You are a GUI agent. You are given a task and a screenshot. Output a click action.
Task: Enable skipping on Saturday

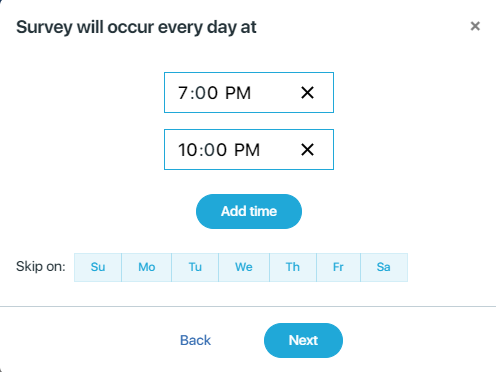point(384,267)
